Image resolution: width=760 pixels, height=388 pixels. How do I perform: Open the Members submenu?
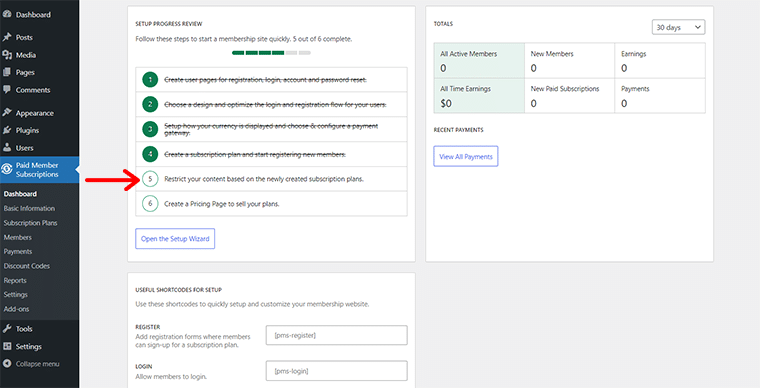point(17,237)
